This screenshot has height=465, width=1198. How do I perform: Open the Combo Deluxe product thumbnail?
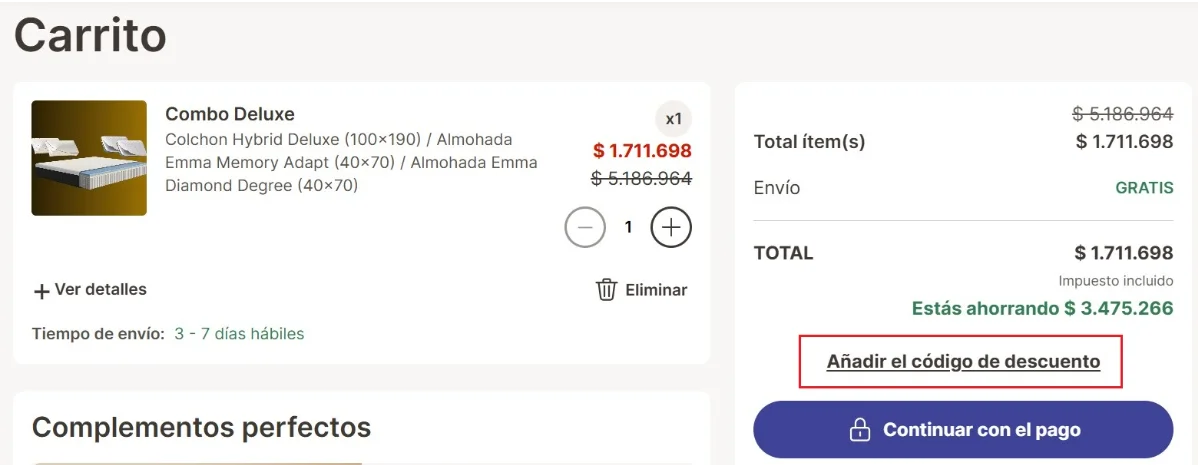pyautogui.click(x=89, y=158)
